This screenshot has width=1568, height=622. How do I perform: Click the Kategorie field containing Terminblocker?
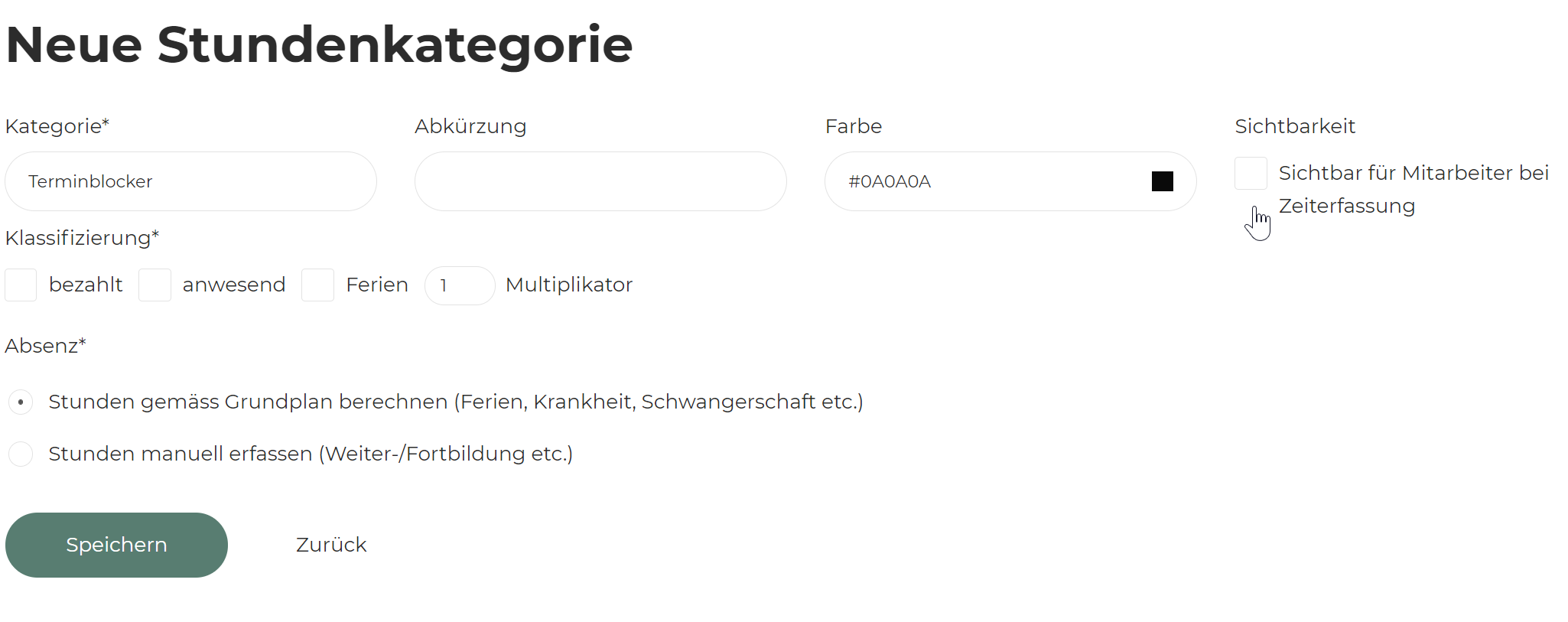point(190,181)
